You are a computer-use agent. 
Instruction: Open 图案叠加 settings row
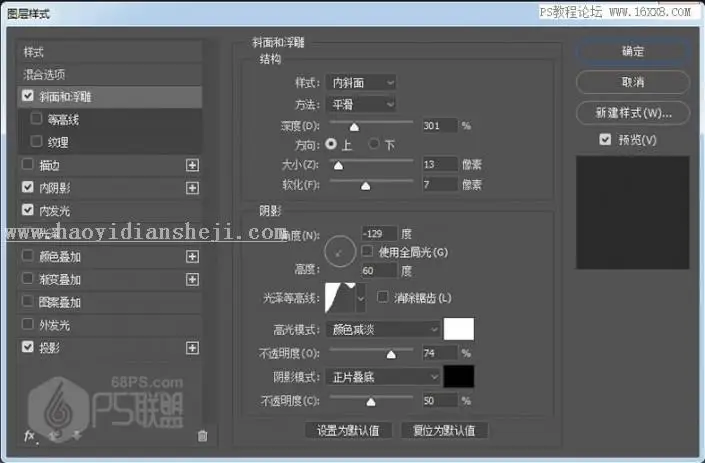(109, 302)
